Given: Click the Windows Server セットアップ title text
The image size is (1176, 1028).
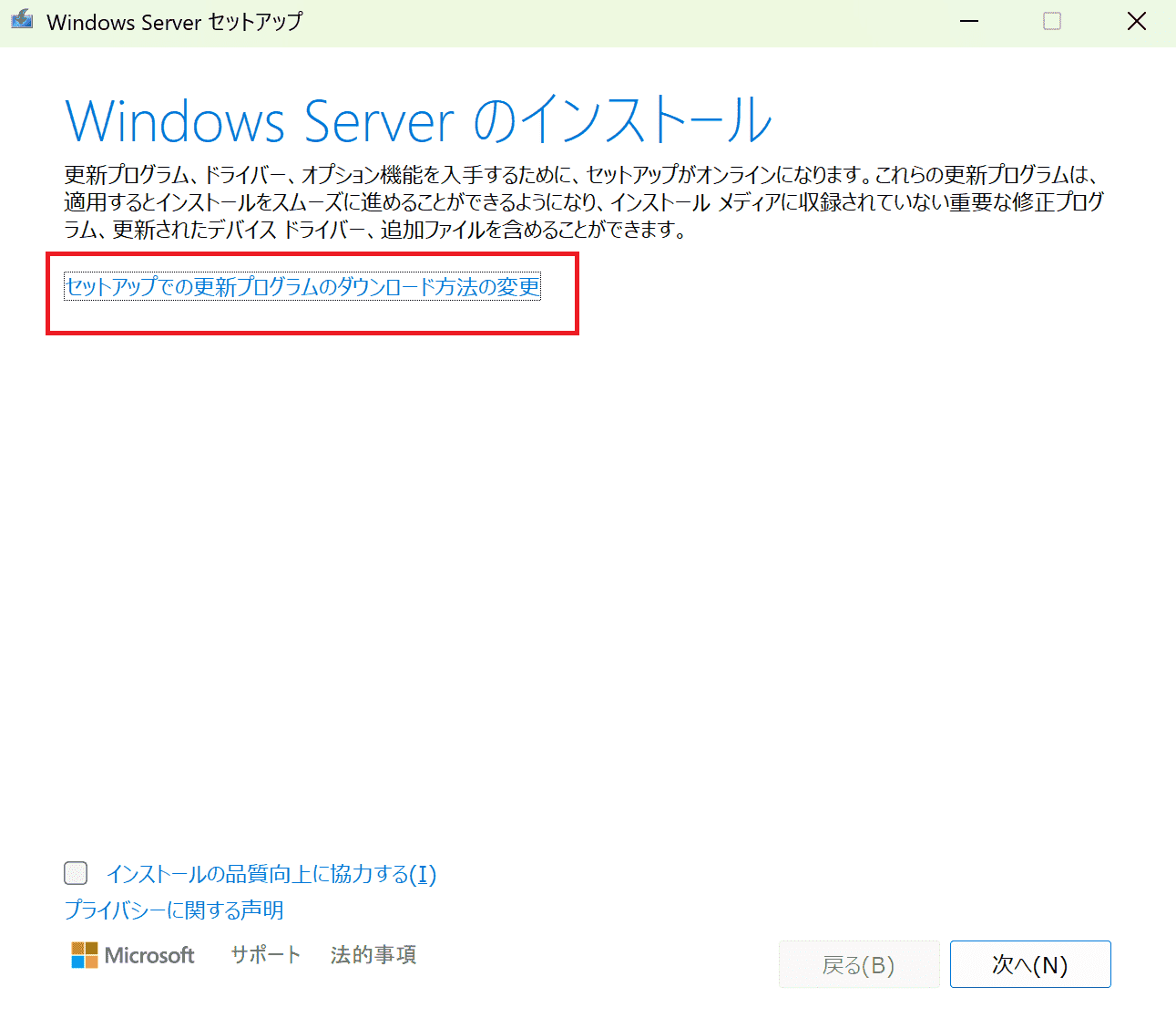Looking at the screenshot, I should tap(175, 22).
